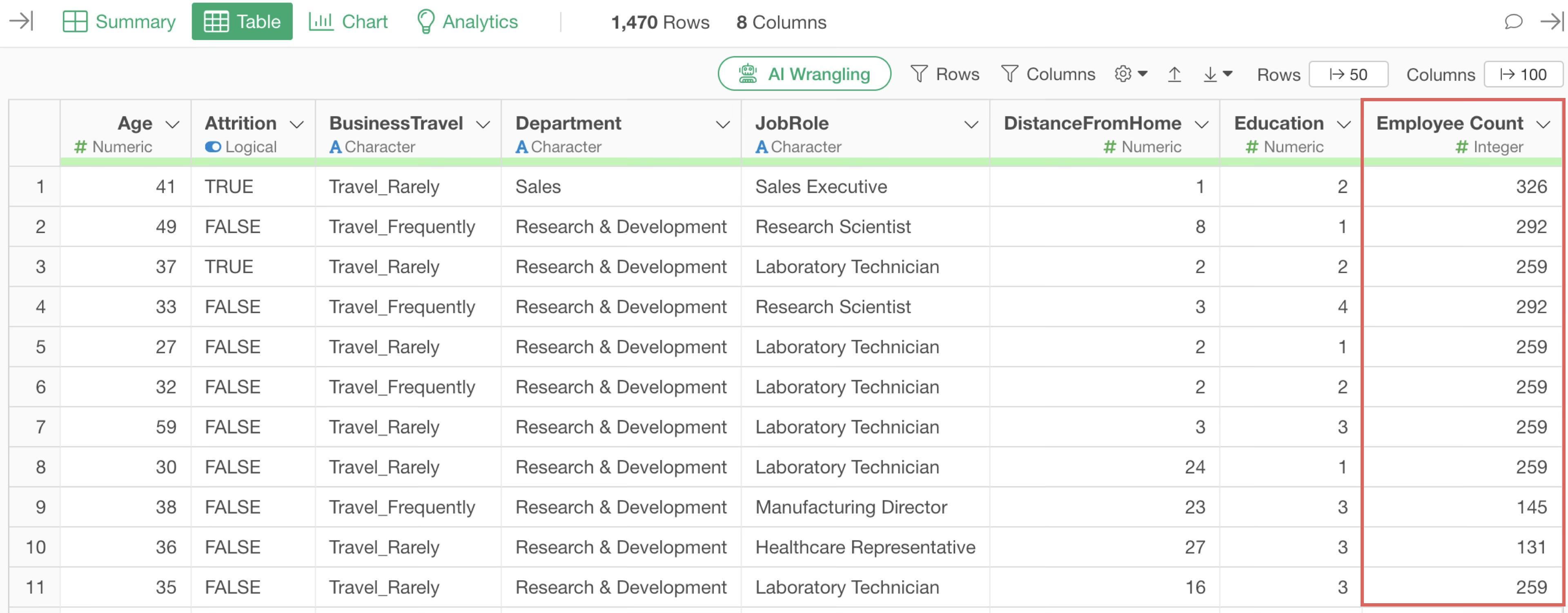Switch to the Summary view tab
This screenshot has height=613, width=1568.
point(119,22)
